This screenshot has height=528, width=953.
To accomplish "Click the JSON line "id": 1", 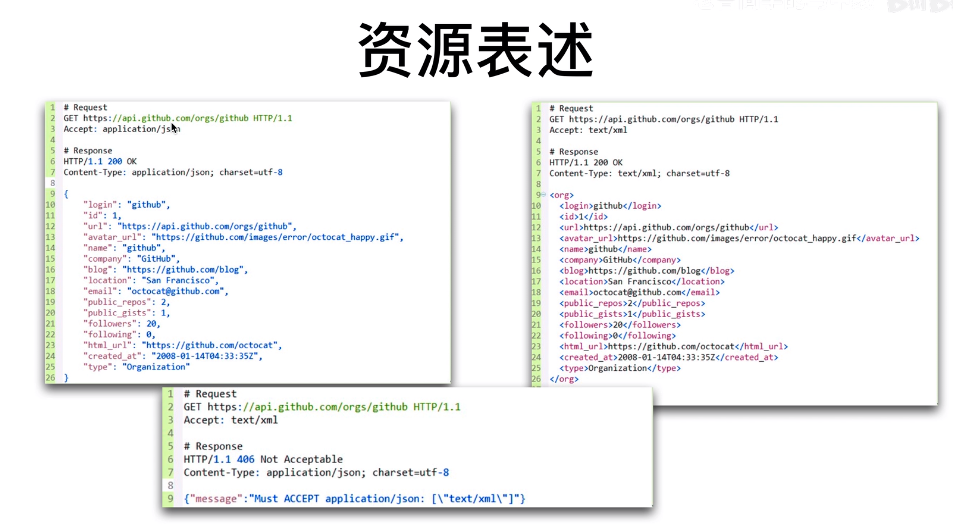I will click(102, 216).
